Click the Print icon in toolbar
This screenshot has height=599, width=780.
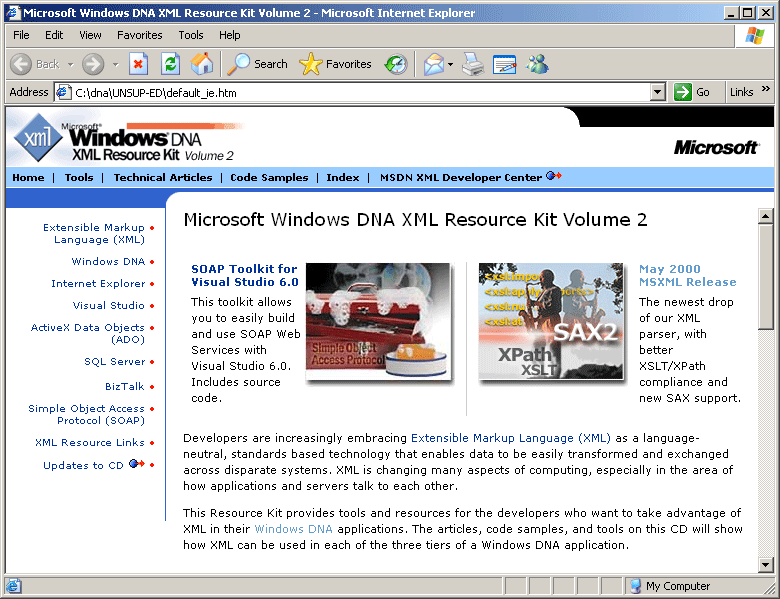(473, 64)
